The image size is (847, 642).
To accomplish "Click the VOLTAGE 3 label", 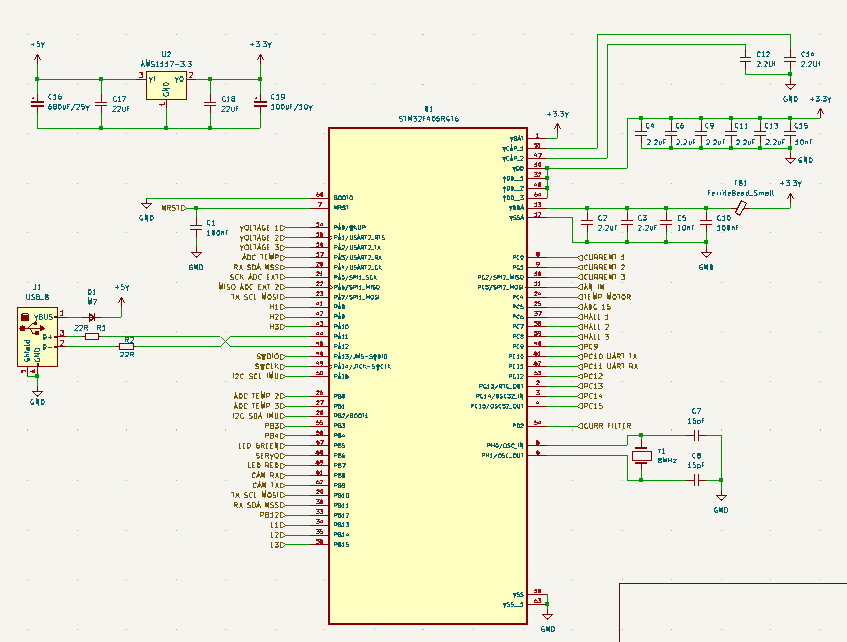I will (262, 248).
